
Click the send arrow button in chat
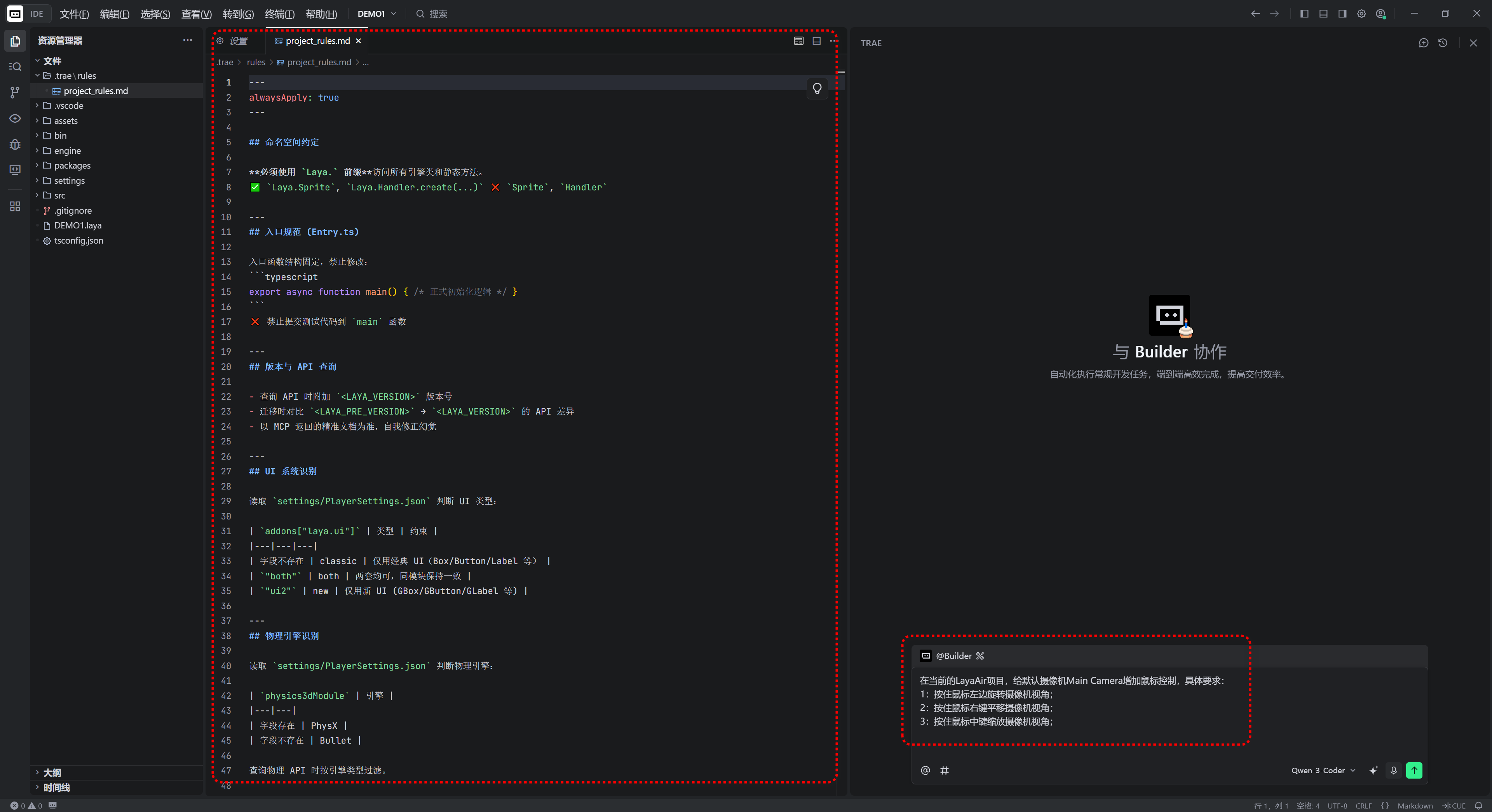[1414, 770]
